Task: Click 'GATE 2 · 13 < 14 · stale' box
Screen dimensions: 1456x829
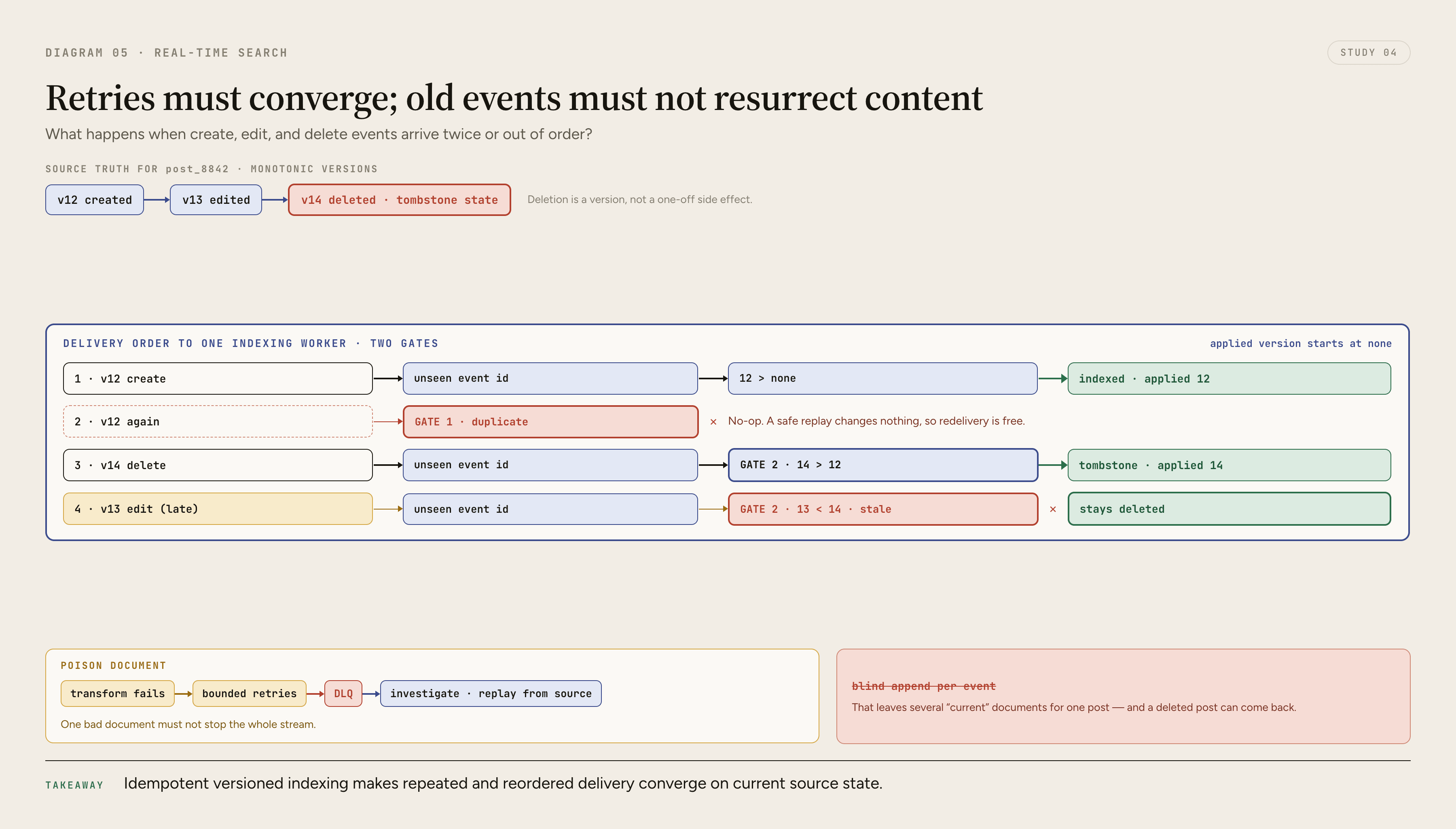Action: click(882, 509)
